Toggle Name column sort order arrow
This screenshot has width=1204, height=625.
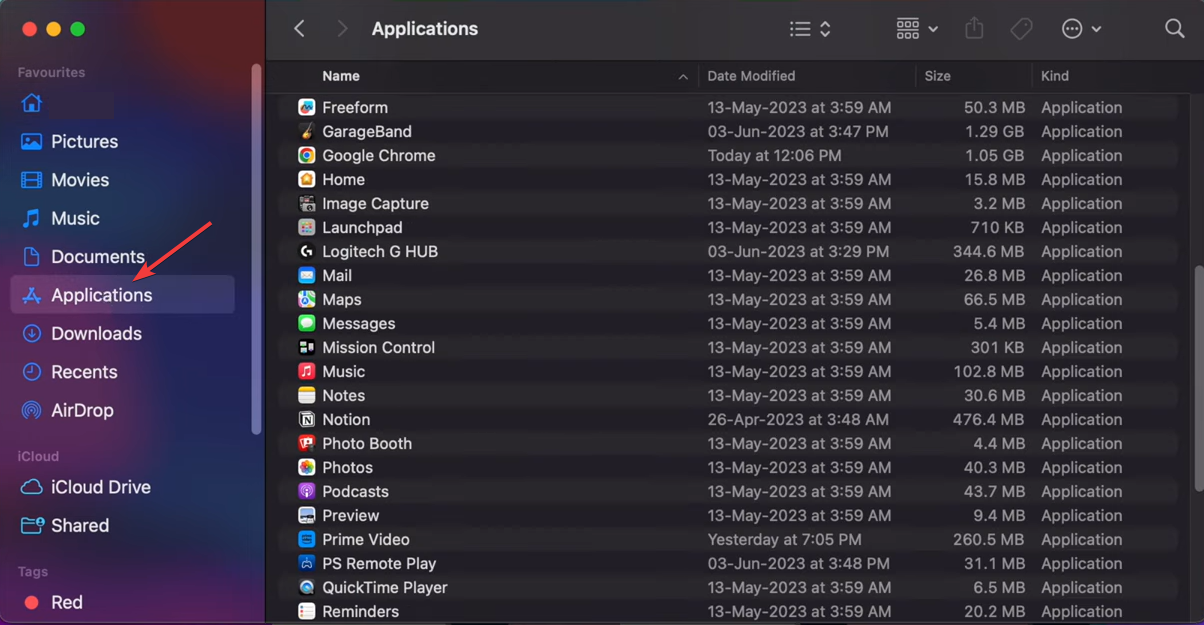pos(683,76)
